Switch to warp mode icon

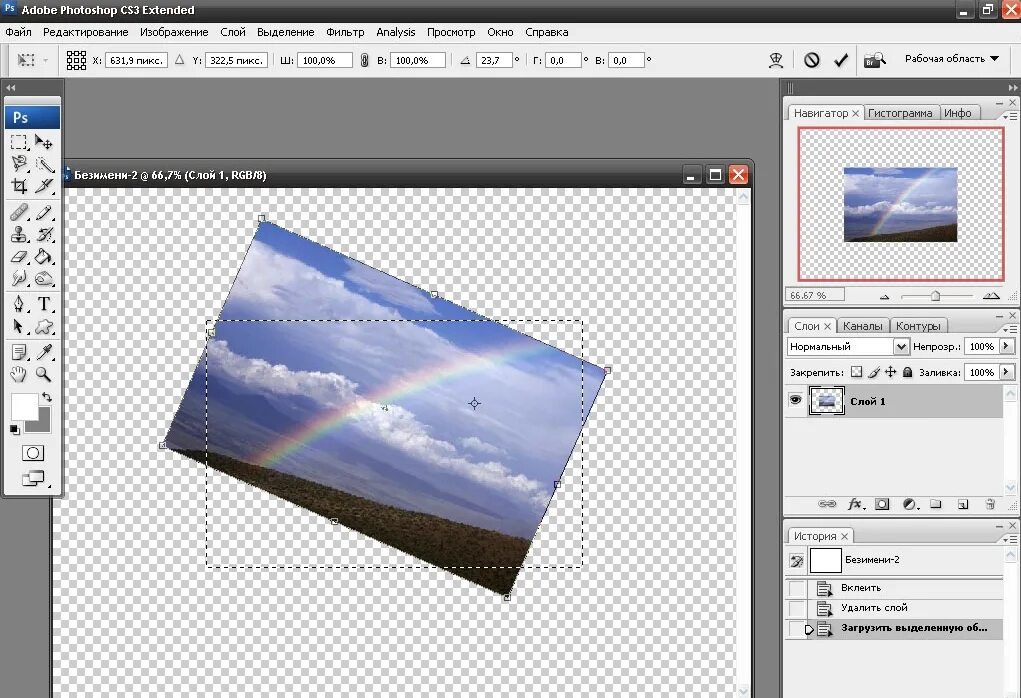point(776,61)
